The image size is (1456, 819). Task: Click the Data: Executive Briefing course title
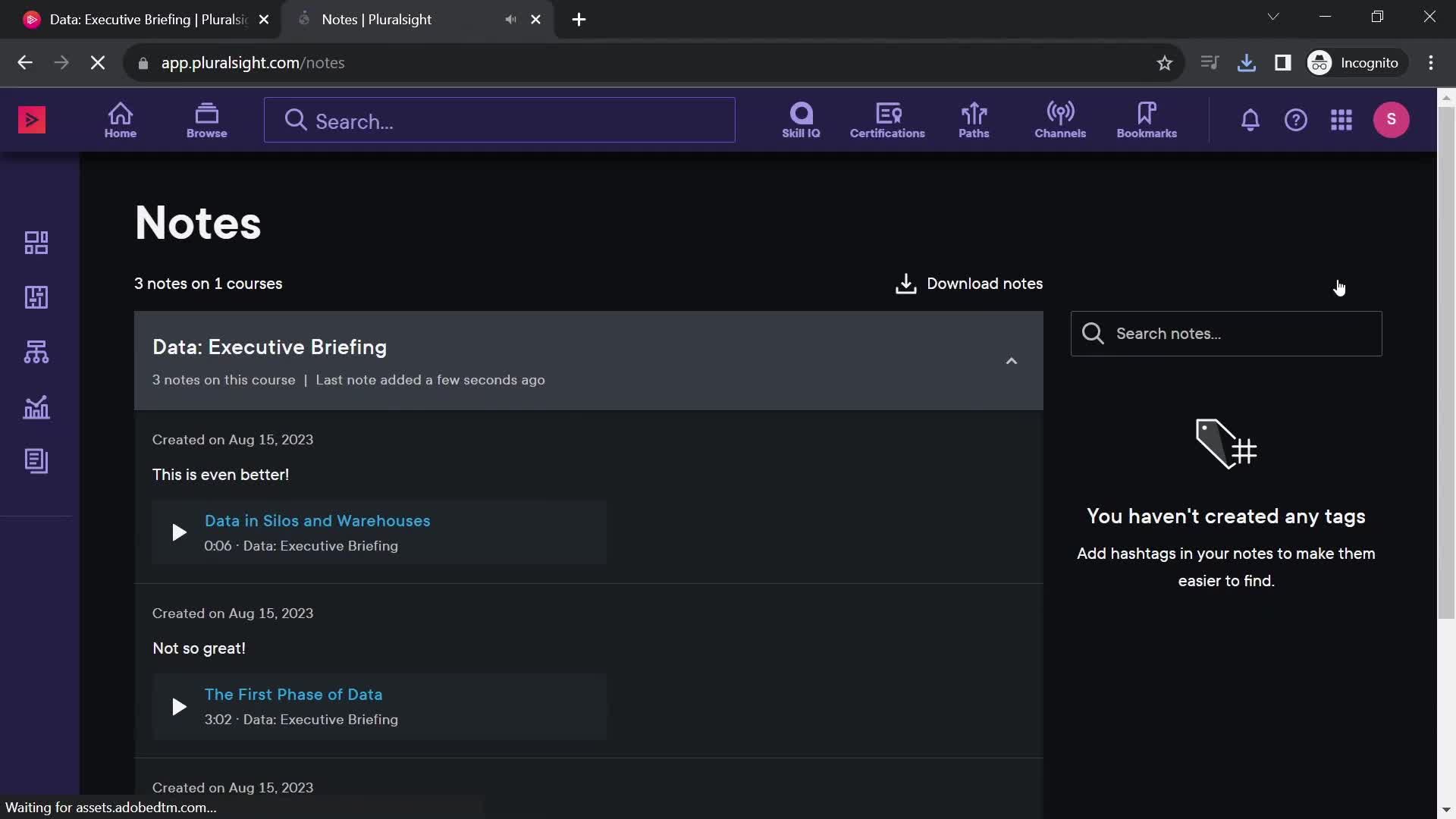point(269,347)
